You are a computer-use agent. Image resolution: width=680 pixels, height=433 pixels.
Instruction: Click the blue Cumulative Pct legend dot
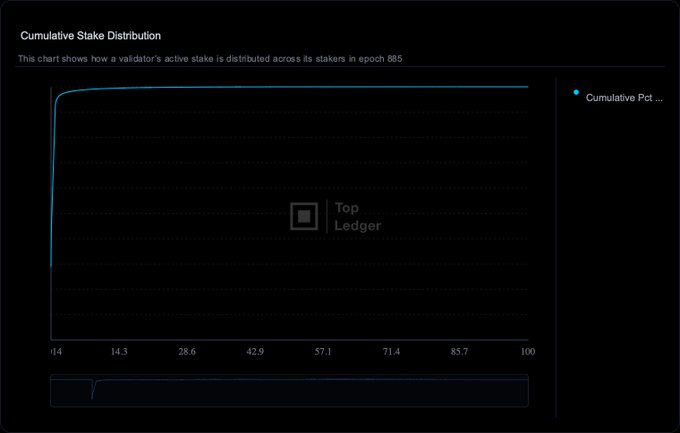coord(576,93)
